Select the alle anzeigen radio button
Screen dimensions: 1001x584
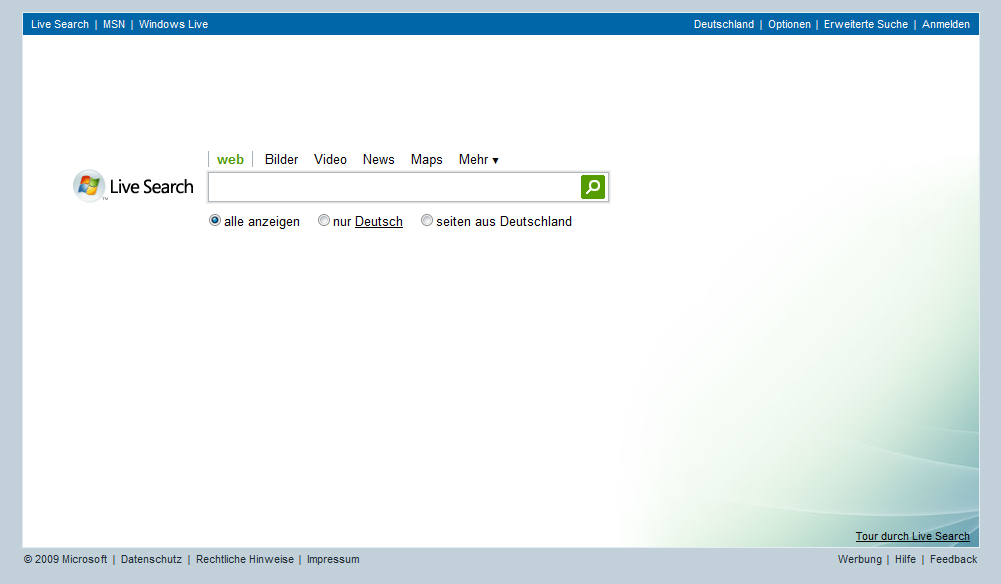pyautogui.click(x=215, y=220)
